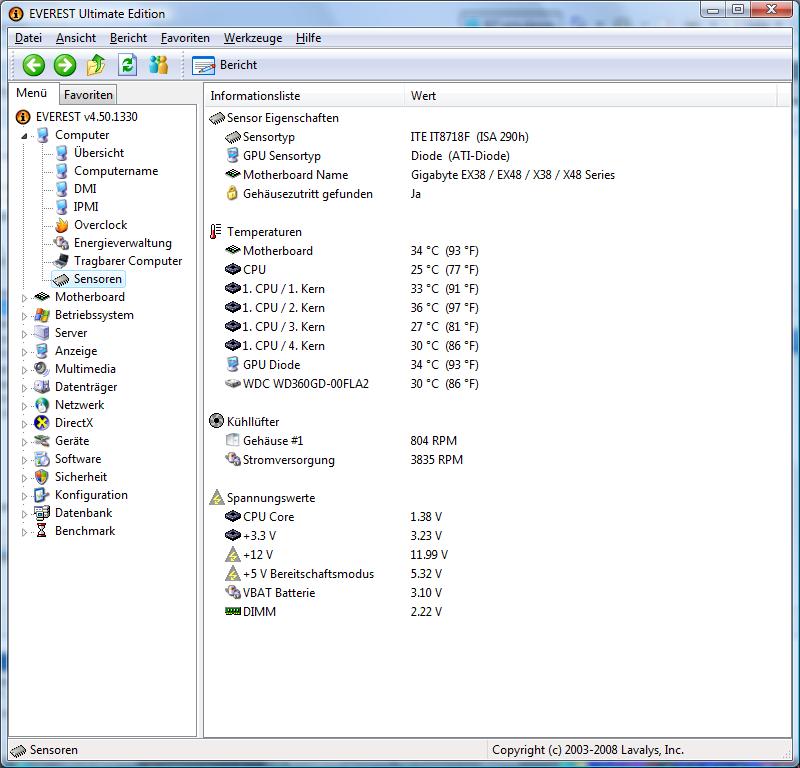This screenshot has width=800, height=768.
Task: Click the Betriebssystem Windows flag icon
Action: click(42, 315)
